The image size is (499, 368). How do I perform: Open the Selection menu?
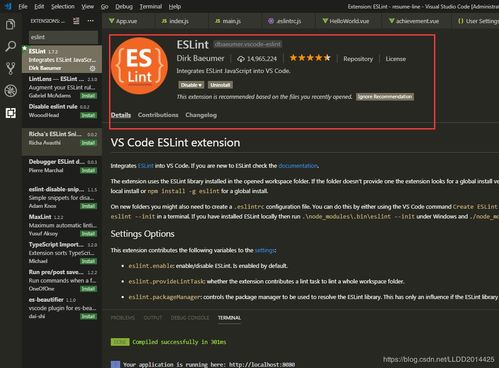tap(63, 6)
